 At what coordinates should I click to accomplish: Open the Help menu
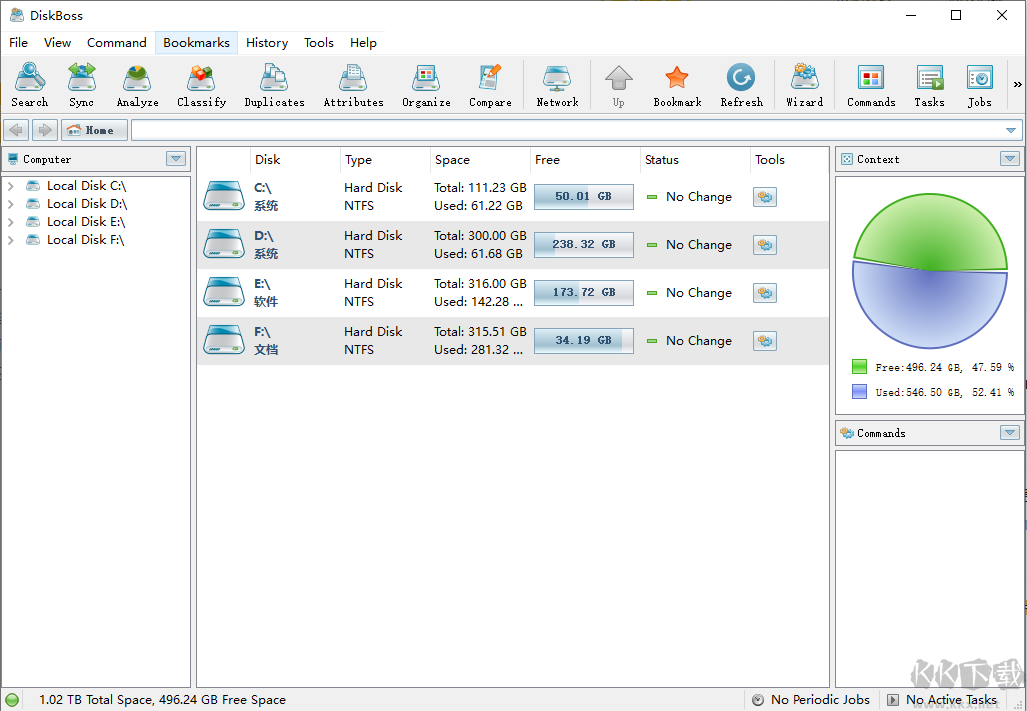point(363,43)
